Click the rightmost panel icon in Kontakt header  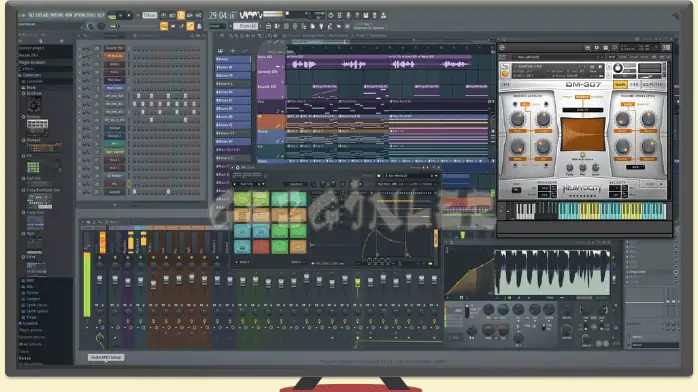(666, 48)
